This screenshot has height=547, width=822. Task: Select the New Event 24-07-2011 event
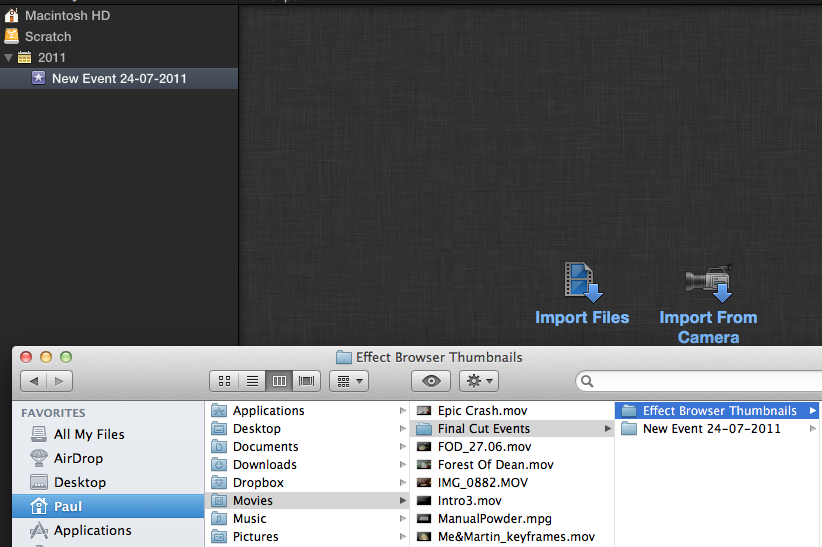(x=119, y=79)
